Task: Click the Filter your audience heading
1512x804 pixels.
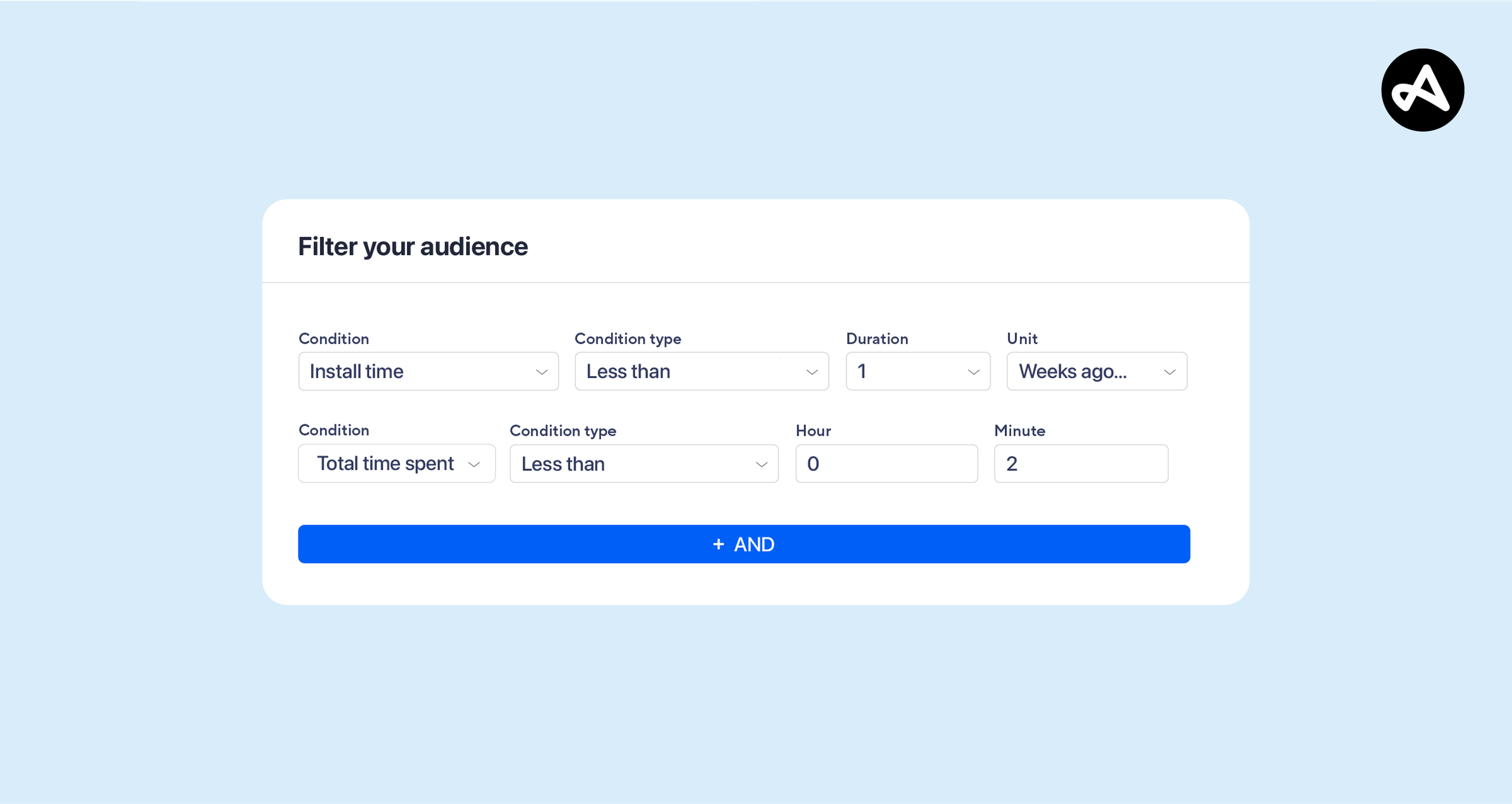Action: [413, 246]
